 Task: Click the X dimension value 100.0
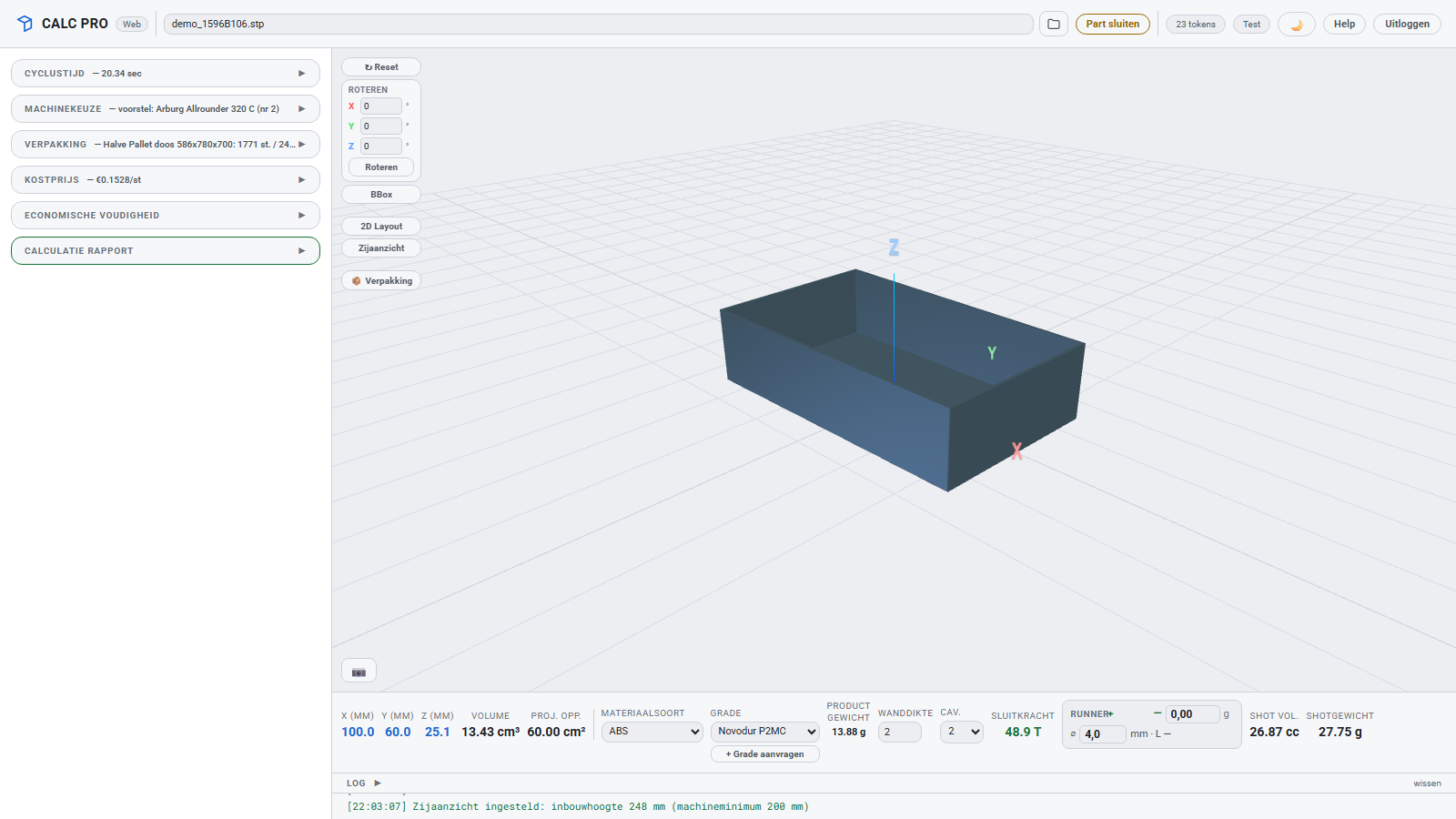358,732
